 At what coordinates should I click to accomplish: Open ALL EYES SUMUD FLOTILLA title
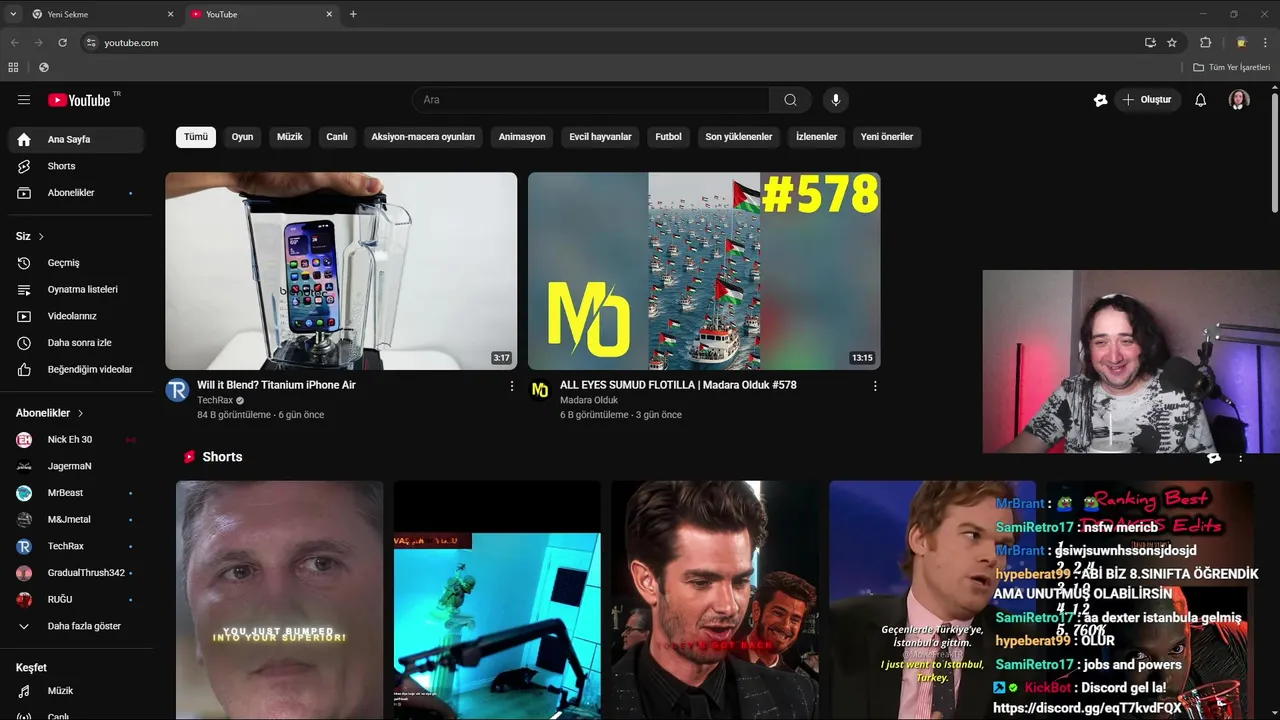(678, 385)
